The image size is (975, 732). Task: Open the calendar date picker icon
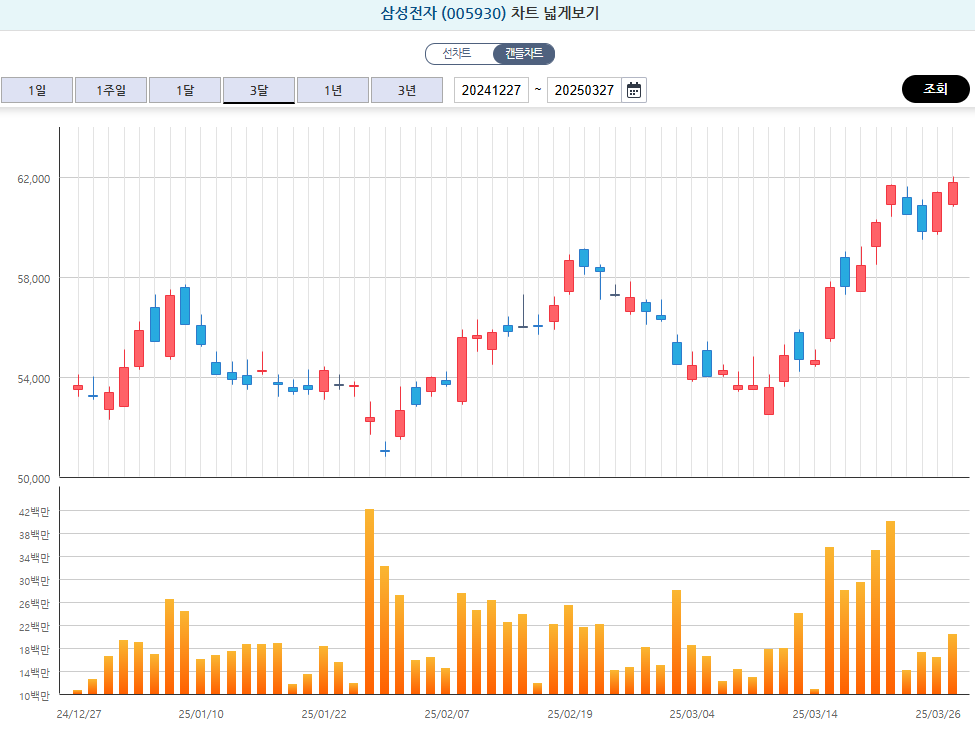tap(634, 90)
